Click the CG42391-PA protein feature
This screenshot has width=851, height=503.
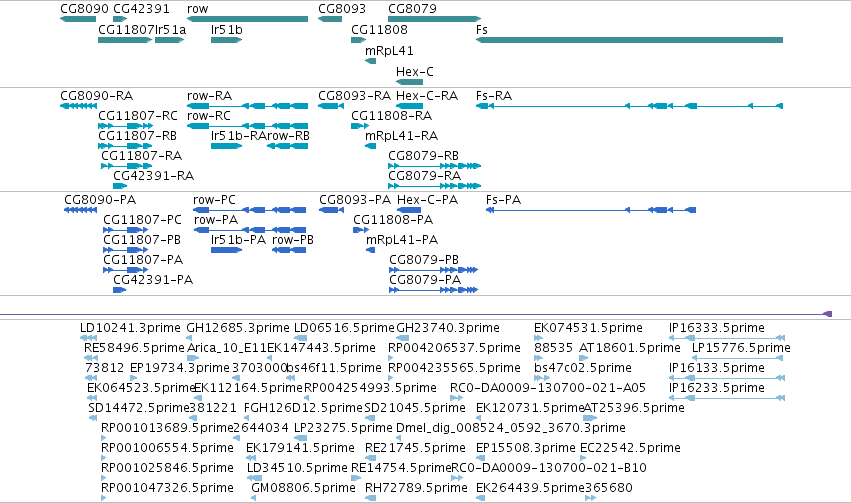click(x=119, y=290)
